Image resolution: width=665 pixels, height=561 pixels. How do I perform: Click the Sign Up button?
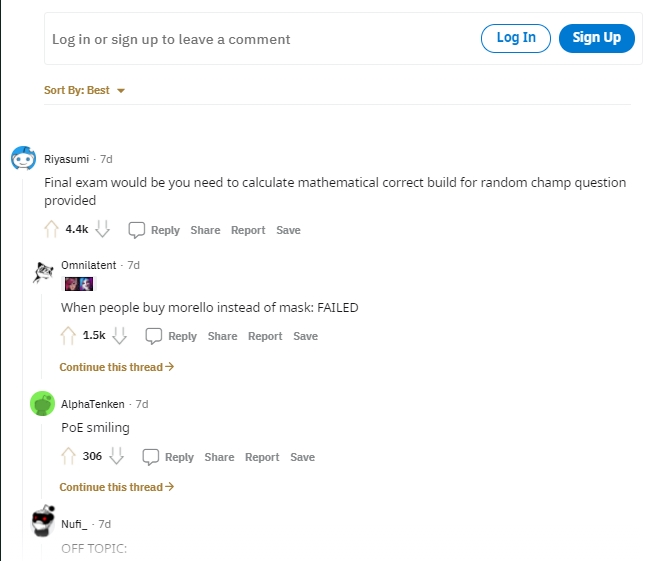pyautogui.click(x=597, y=38)
